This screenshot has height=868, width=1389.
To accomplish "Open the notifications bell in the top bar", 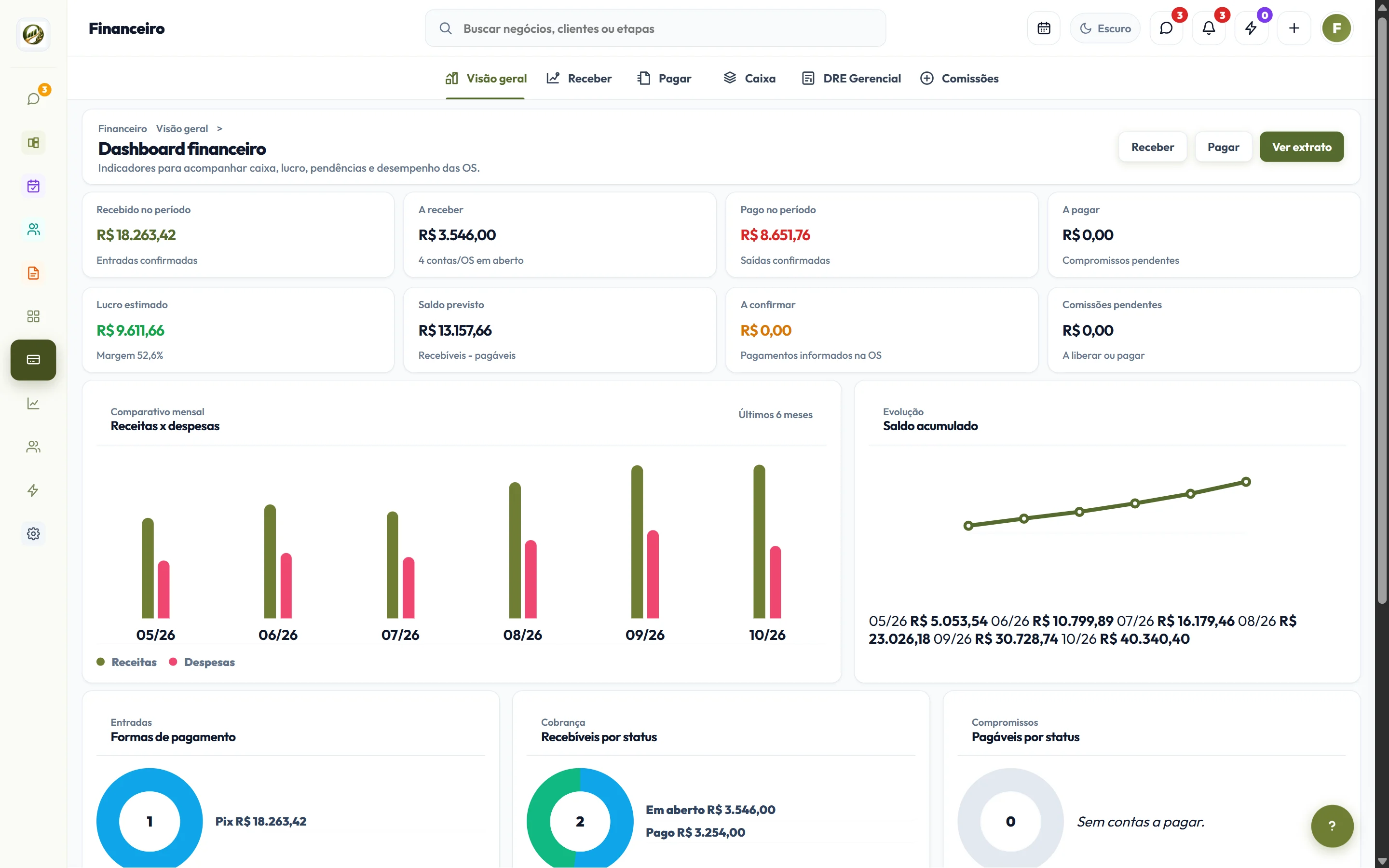I will [1209, 28].
